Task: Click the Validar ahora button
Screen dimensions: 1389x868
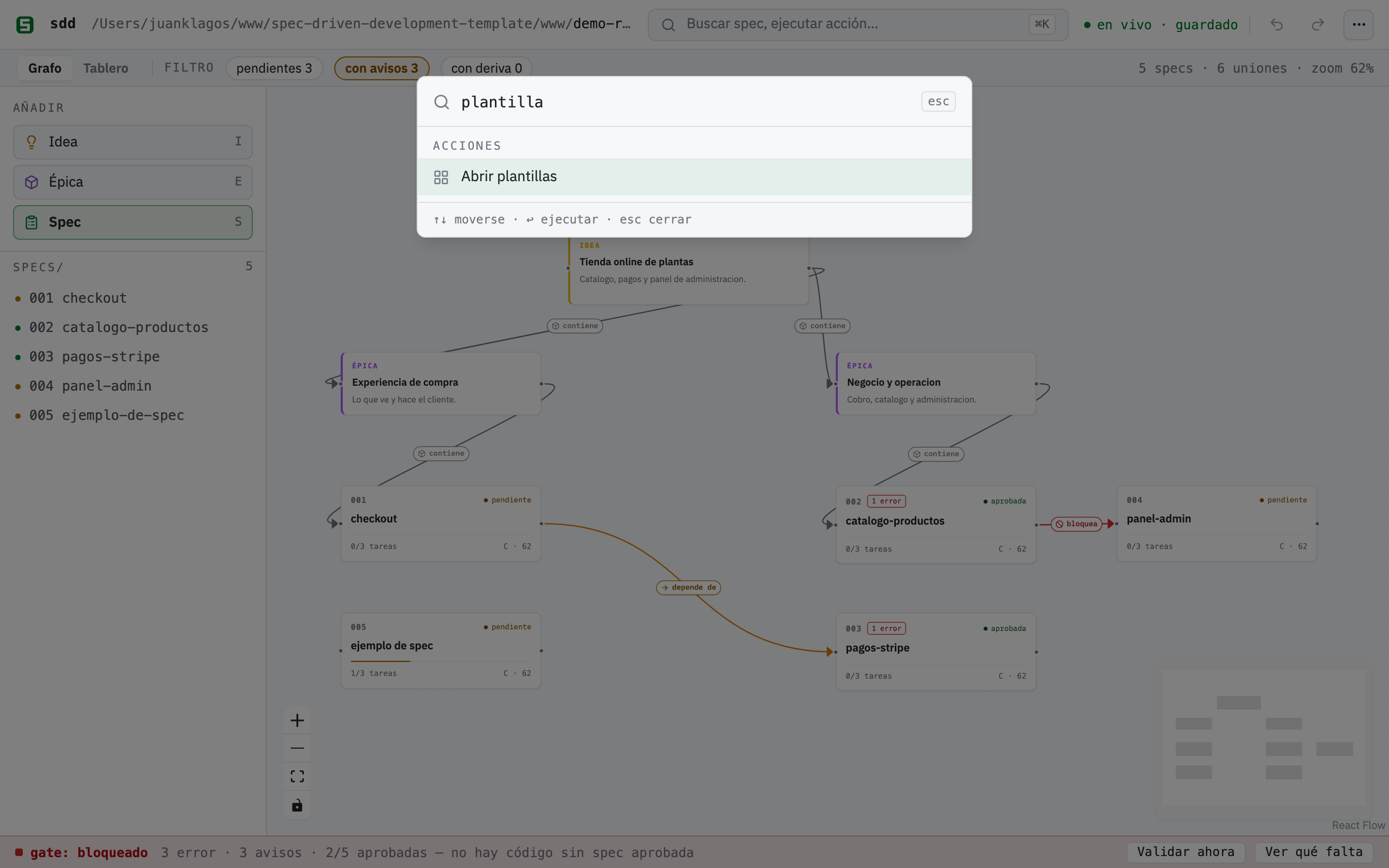Action: click(1185, 852)
